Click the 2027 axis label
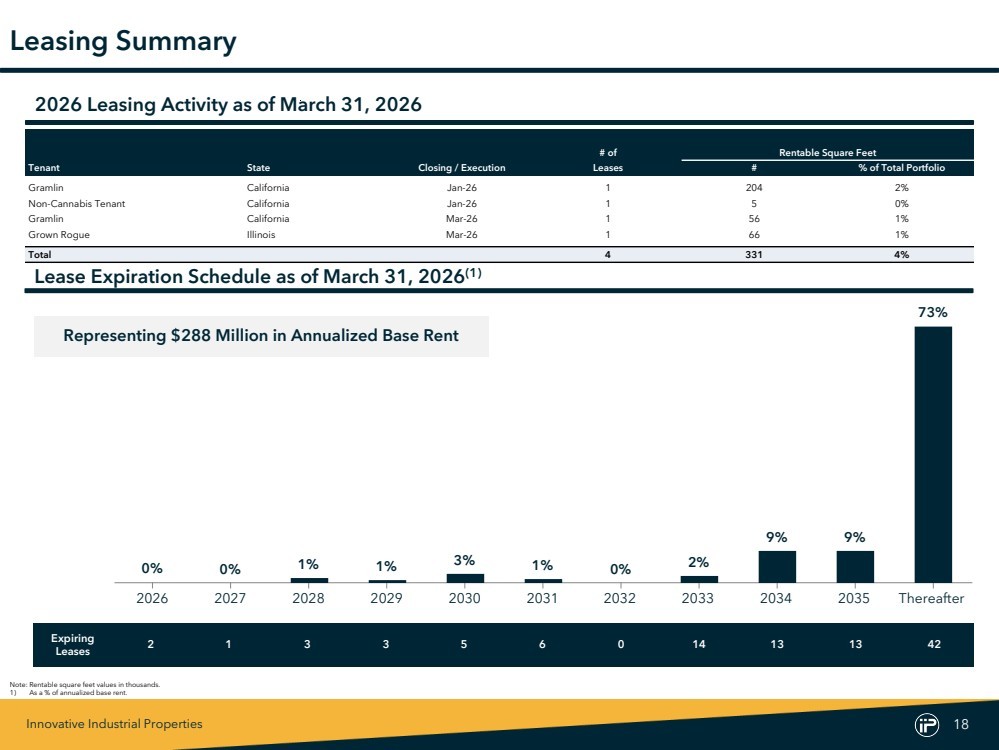The width and height of the screenshot is (999, 750). (230, 598)
